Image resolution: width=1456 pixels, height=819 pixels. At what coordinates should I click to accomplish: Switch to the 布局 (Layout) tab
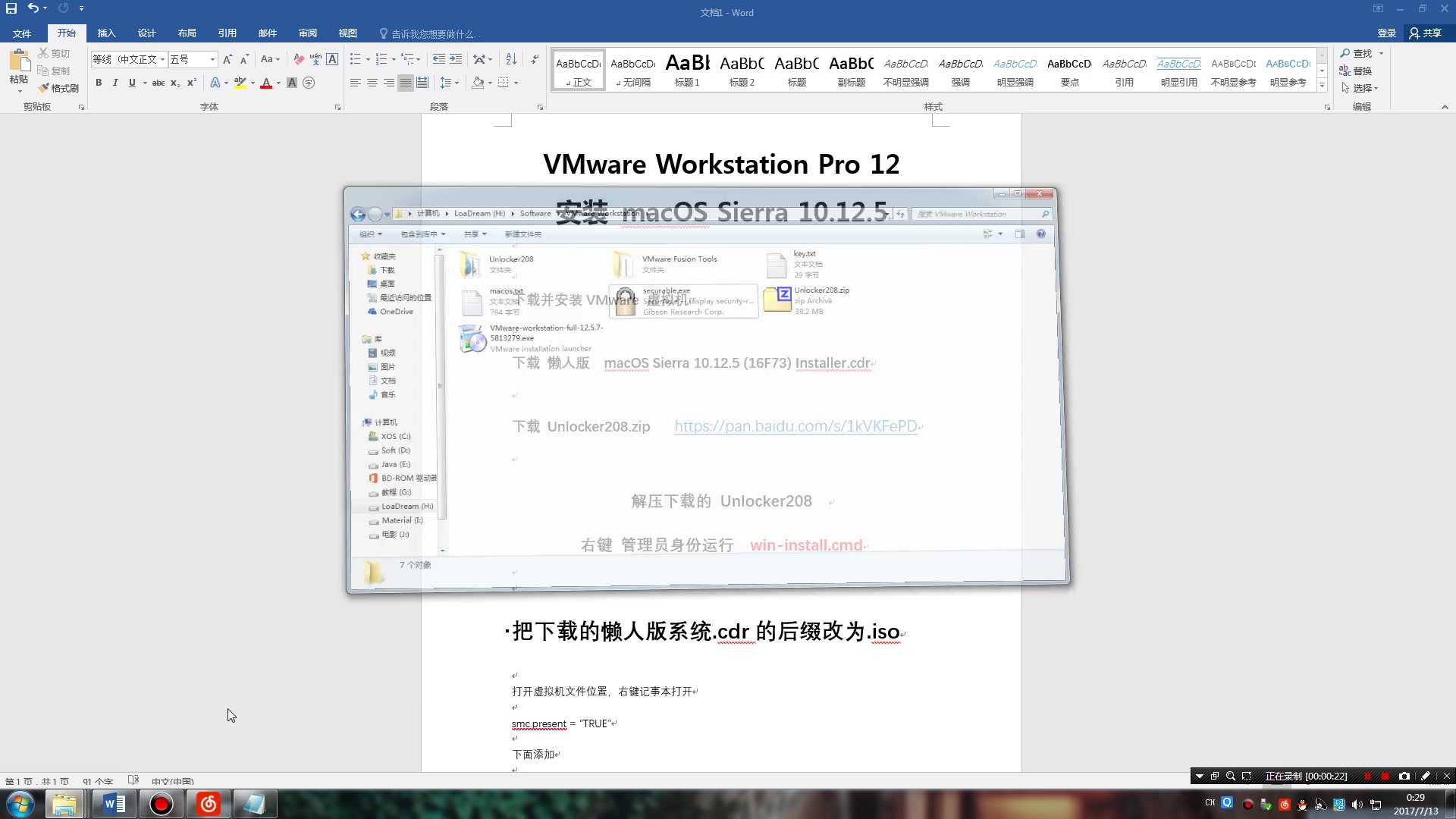pyautogui.click(x=187, y=33)
